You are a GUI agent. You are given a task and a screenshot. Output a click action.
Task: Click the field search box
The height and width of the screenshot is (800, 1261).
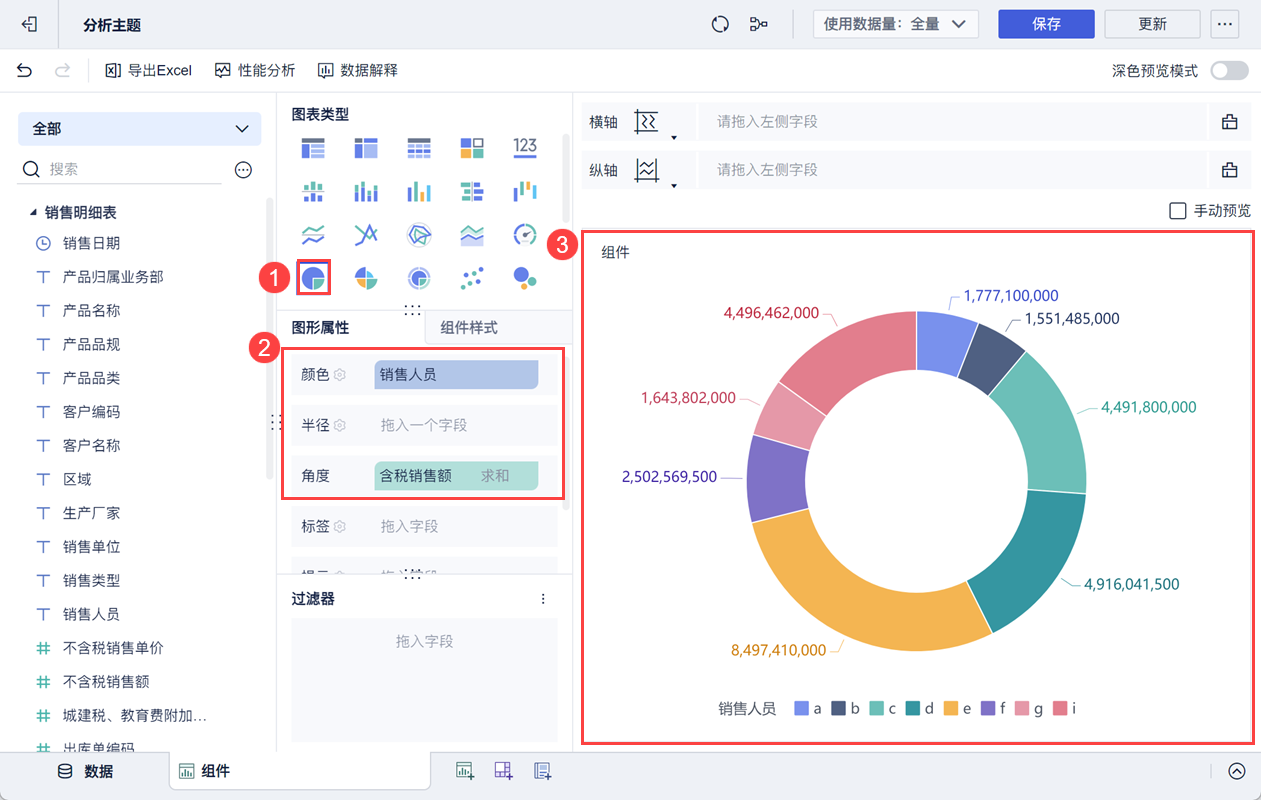(120, 170)
